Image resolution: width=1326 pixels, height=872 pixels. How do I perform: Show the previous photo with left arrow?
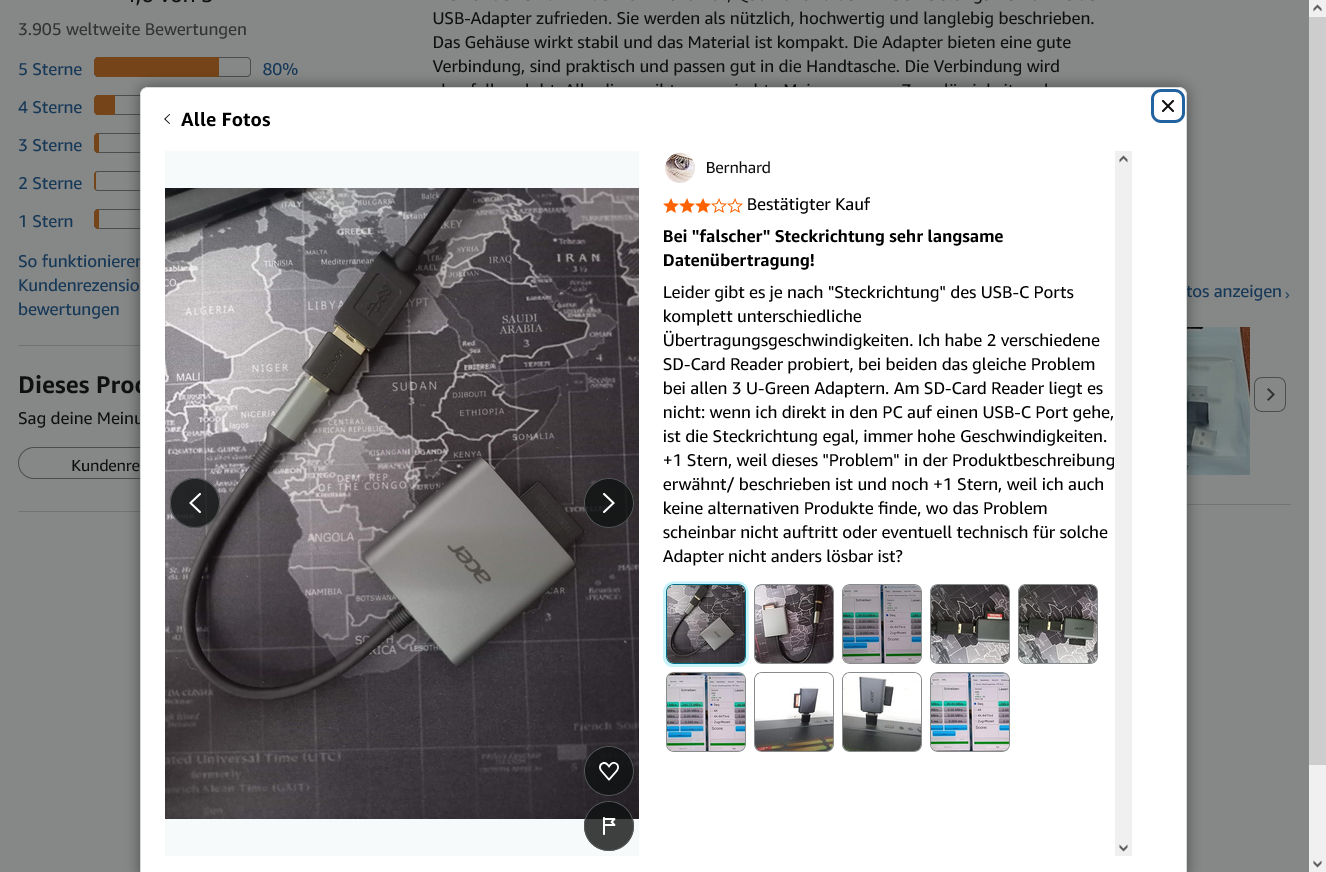[x=195, y=503]
